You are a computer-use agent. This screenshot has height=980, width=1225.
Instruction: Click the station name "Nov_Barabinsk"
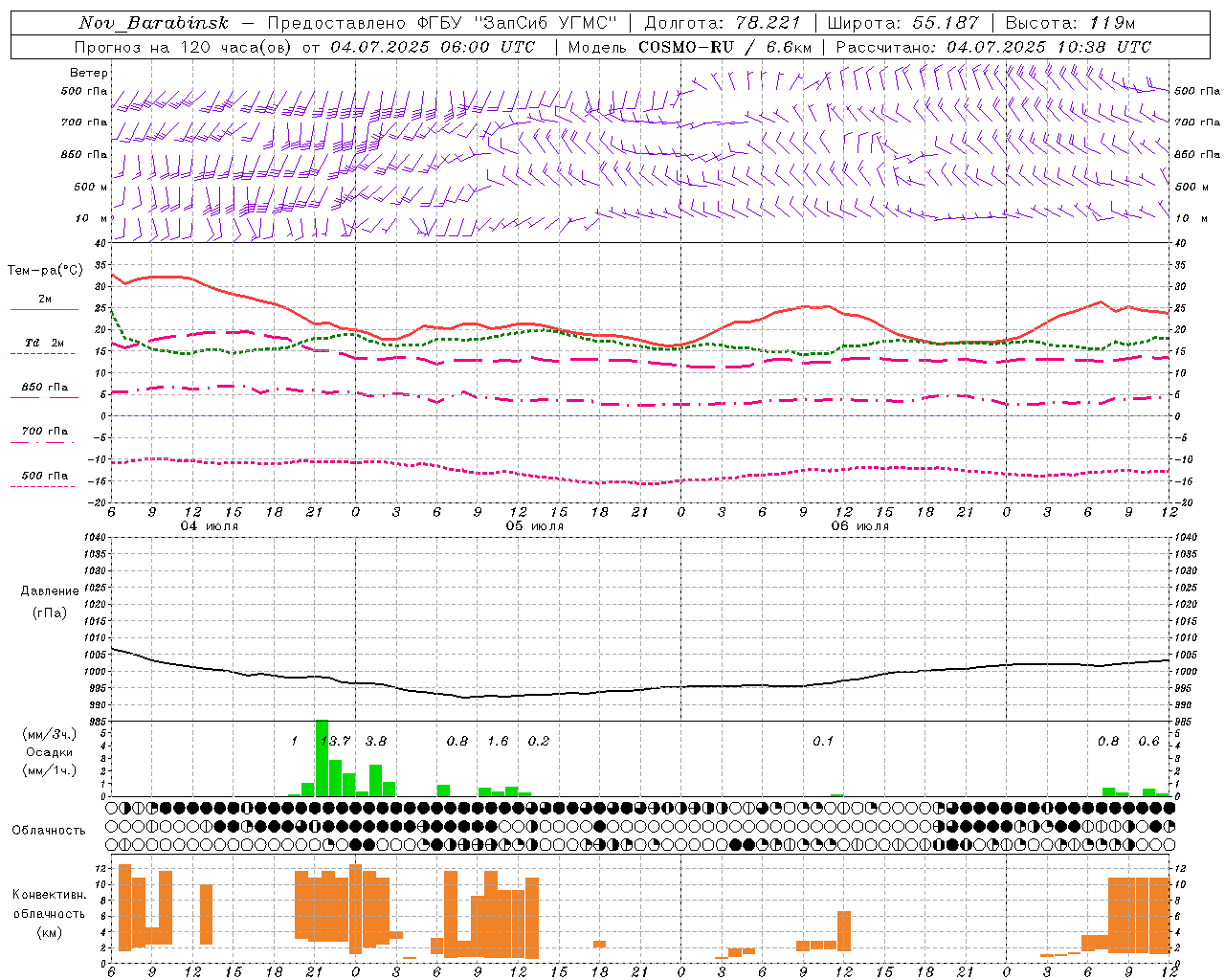click(153, 23)
